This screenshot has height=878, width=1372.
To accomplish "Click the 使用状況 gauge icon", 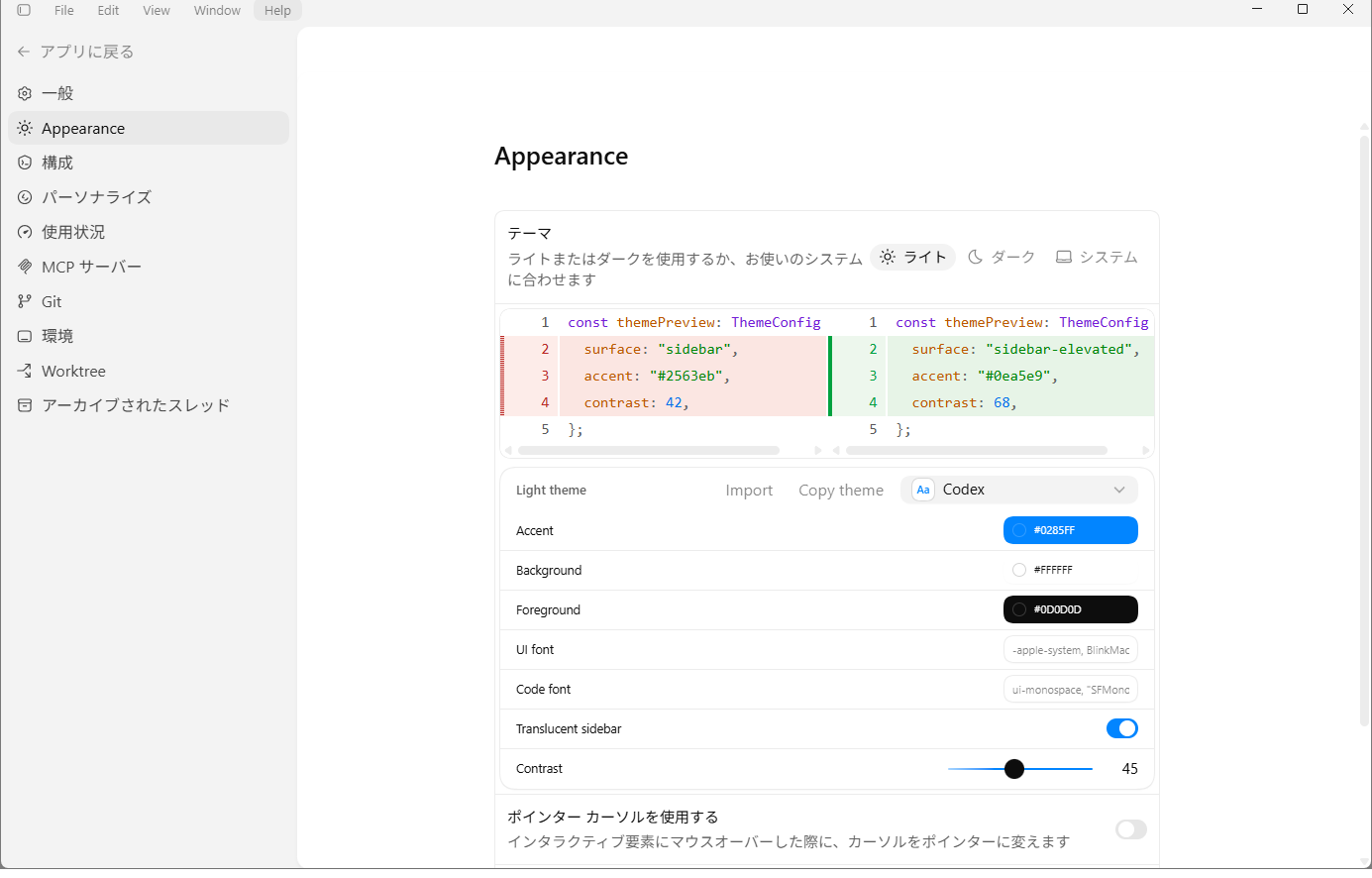I will [x=25, y=232].
